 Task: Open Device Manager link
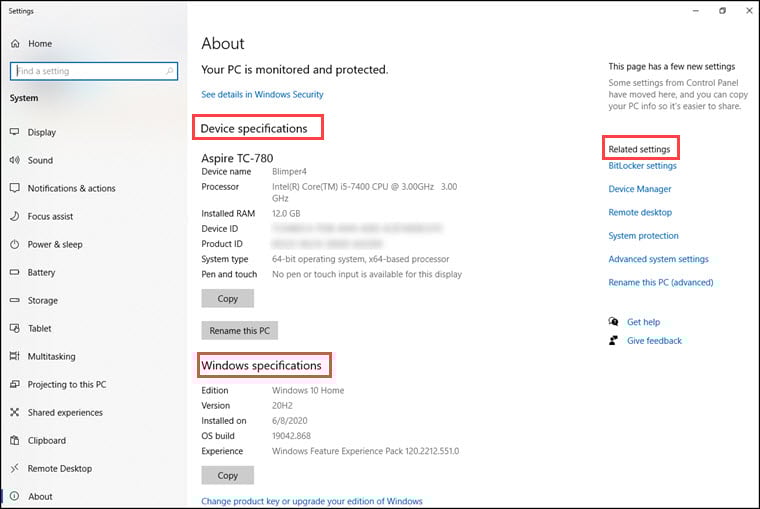point(640,189)
